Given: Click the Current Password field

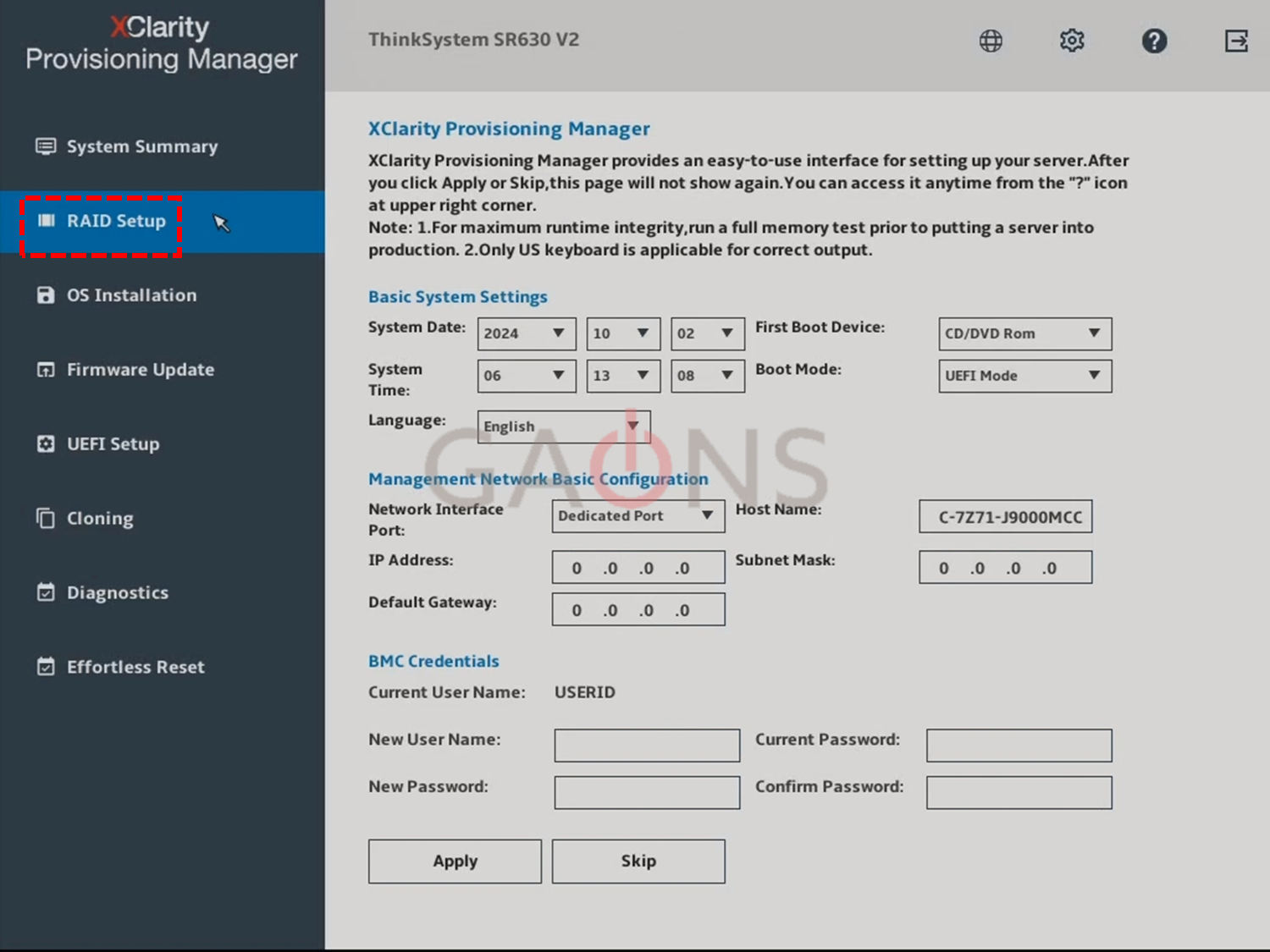Looking at the screenshot, I should tap(1019, 746).
